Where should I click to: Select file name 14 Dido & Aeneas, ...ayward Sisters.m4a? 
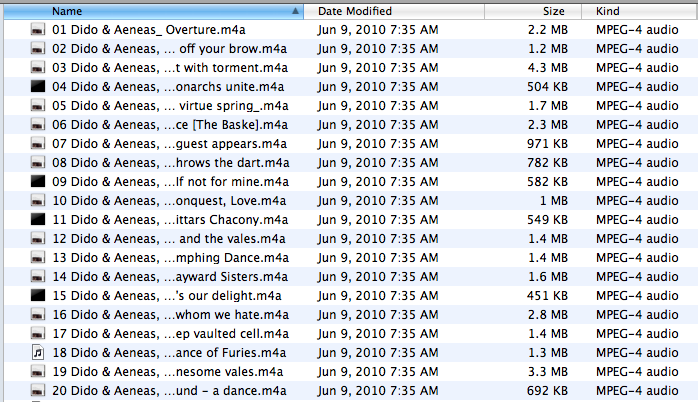(170, 276)
